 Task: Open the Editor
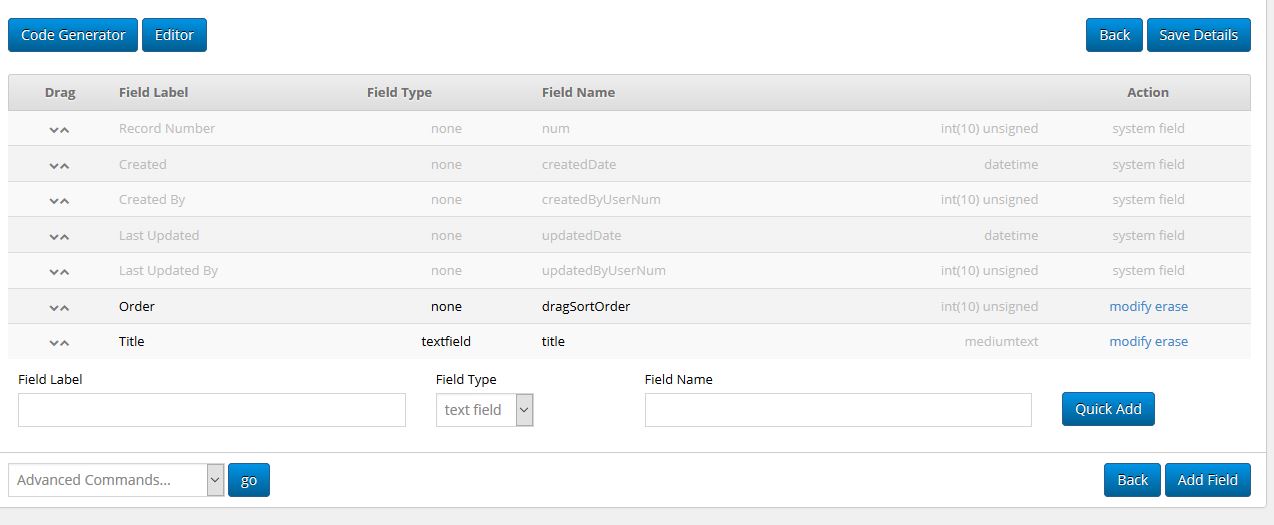pos(174,35)
